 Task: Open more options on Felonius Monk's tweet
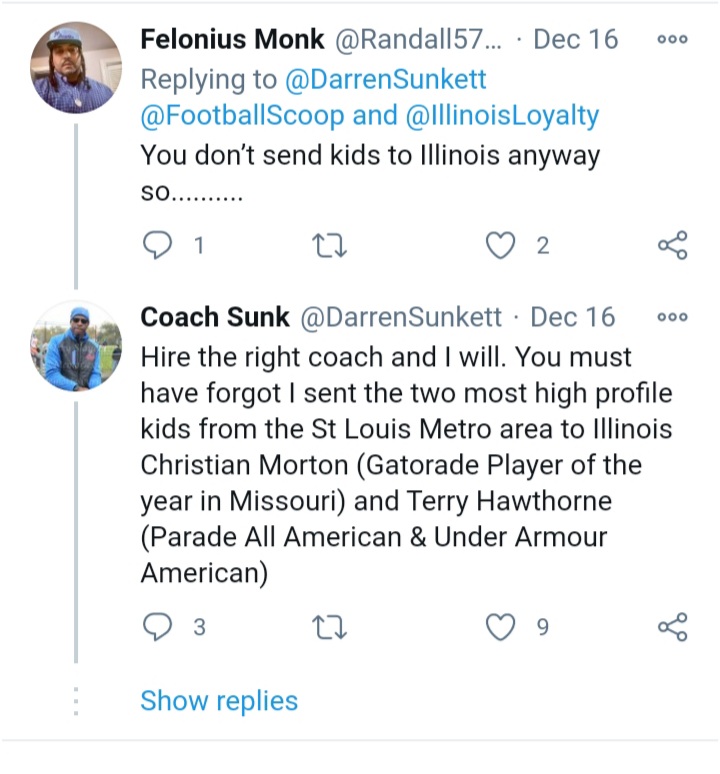(672, 40)
